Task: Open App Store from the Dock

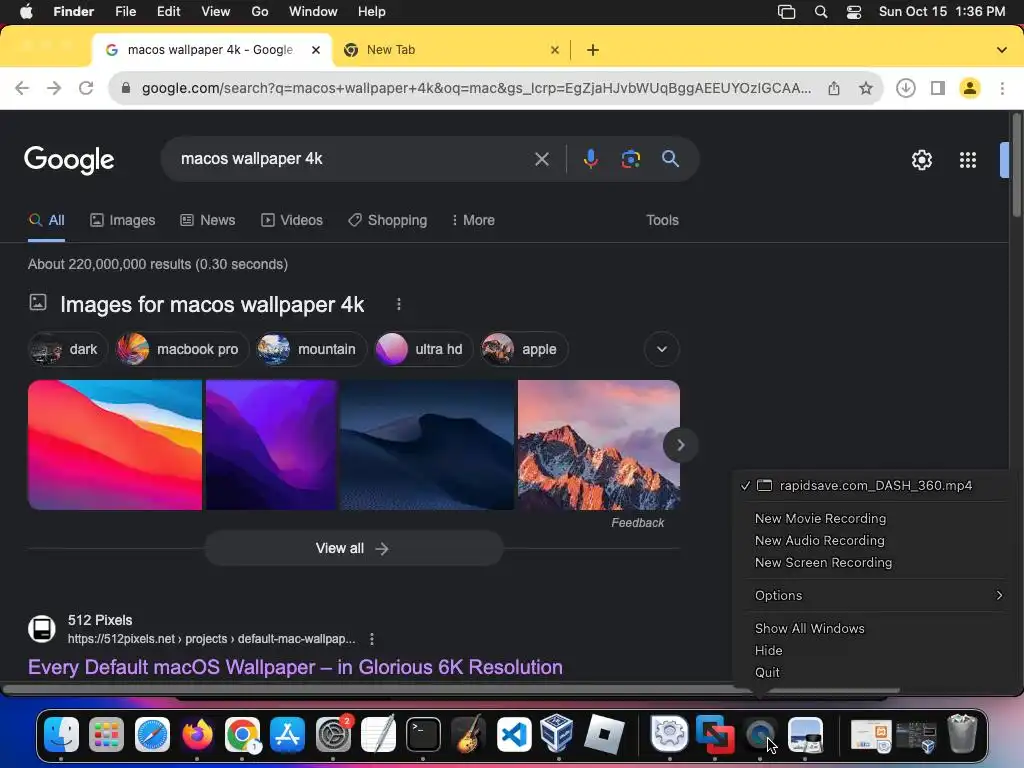Action: pyautogui.click(x=287, y=733)
